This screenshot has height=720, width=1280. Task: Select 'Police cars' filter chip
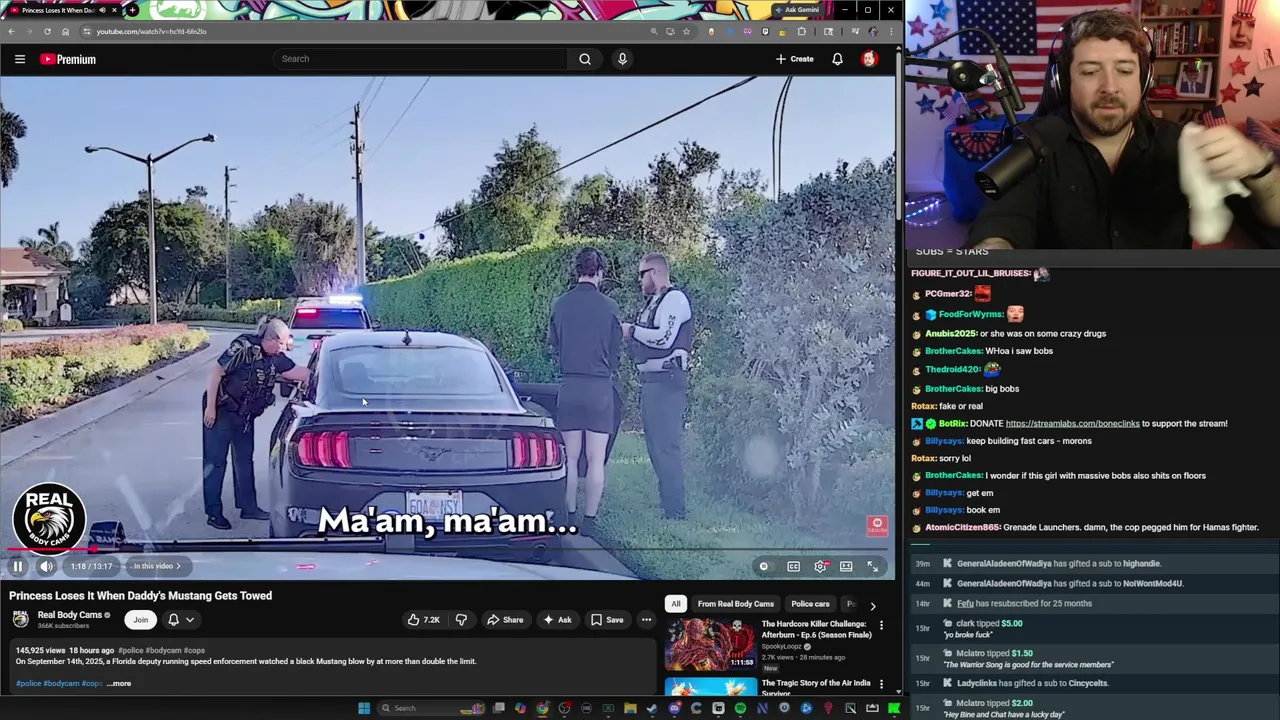tap(810, 604)
